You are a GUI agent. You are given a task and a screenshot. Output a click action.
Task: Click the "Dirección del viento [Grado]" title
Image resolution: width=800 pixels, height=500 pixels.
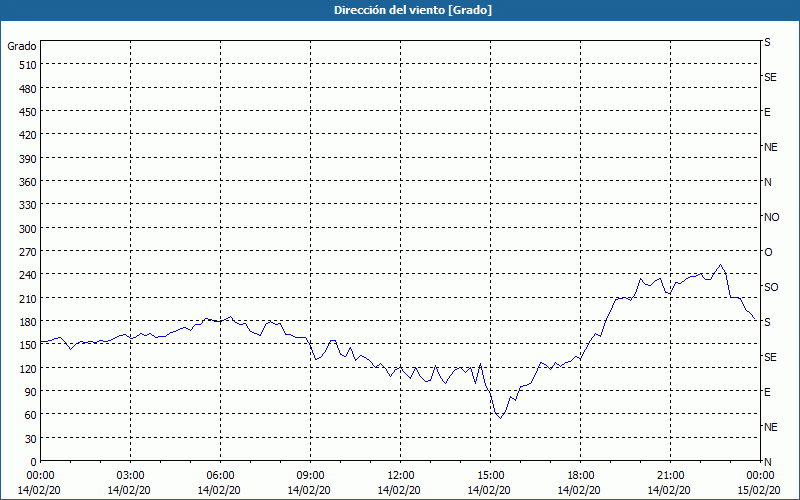[413, 10]
